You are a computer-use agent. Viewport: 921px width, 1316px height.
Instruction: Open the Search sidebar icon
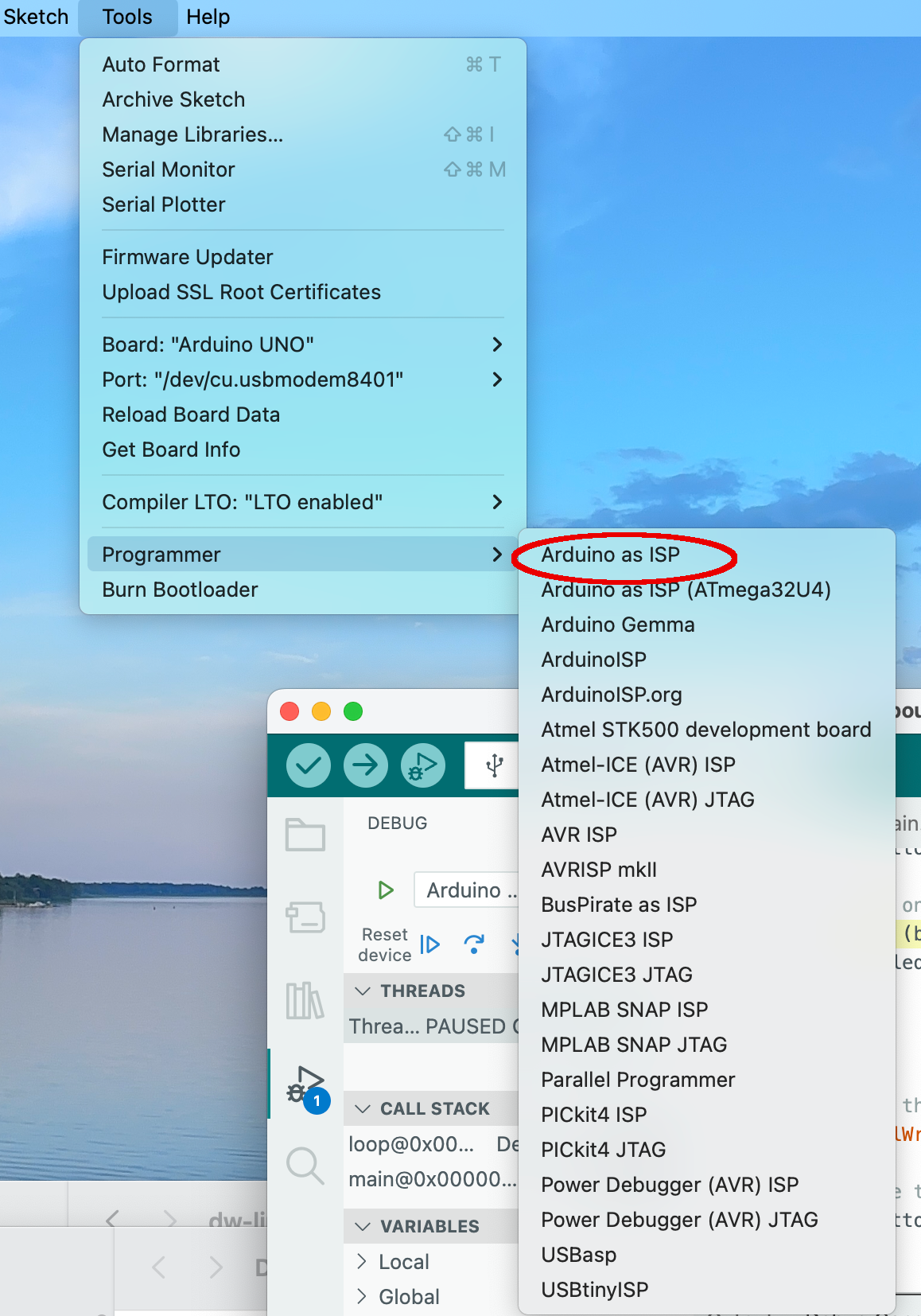pos(305,1166)
